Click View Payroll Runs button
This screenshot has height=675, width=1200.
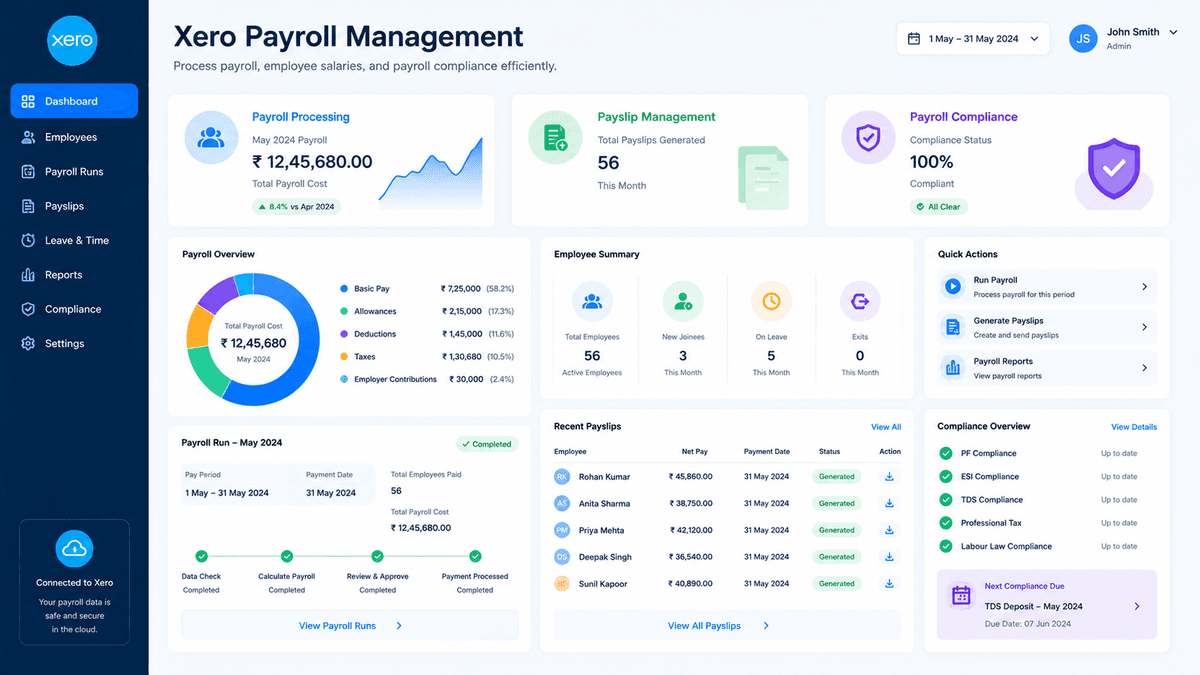pos(350,626)
